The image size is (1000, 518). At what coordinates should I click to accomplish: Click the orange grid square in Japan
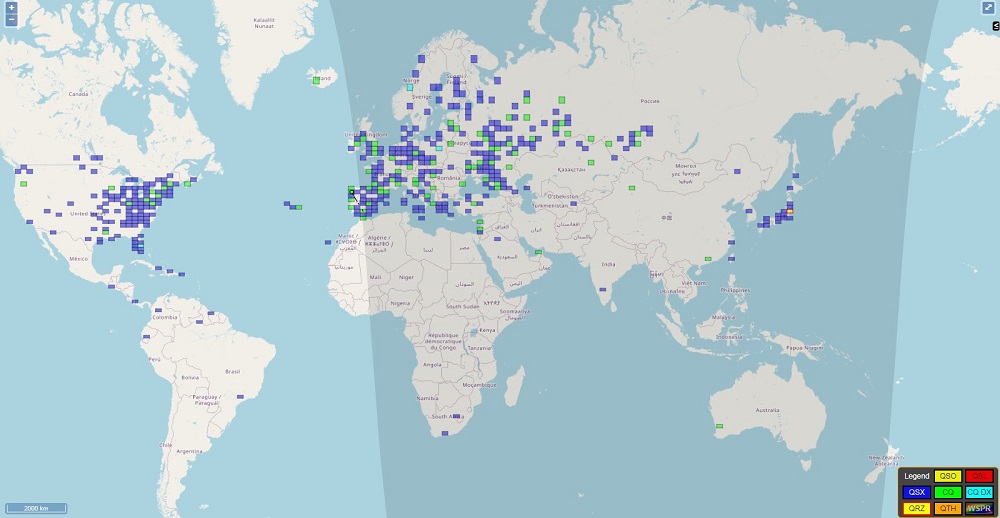tap(790, 212)
